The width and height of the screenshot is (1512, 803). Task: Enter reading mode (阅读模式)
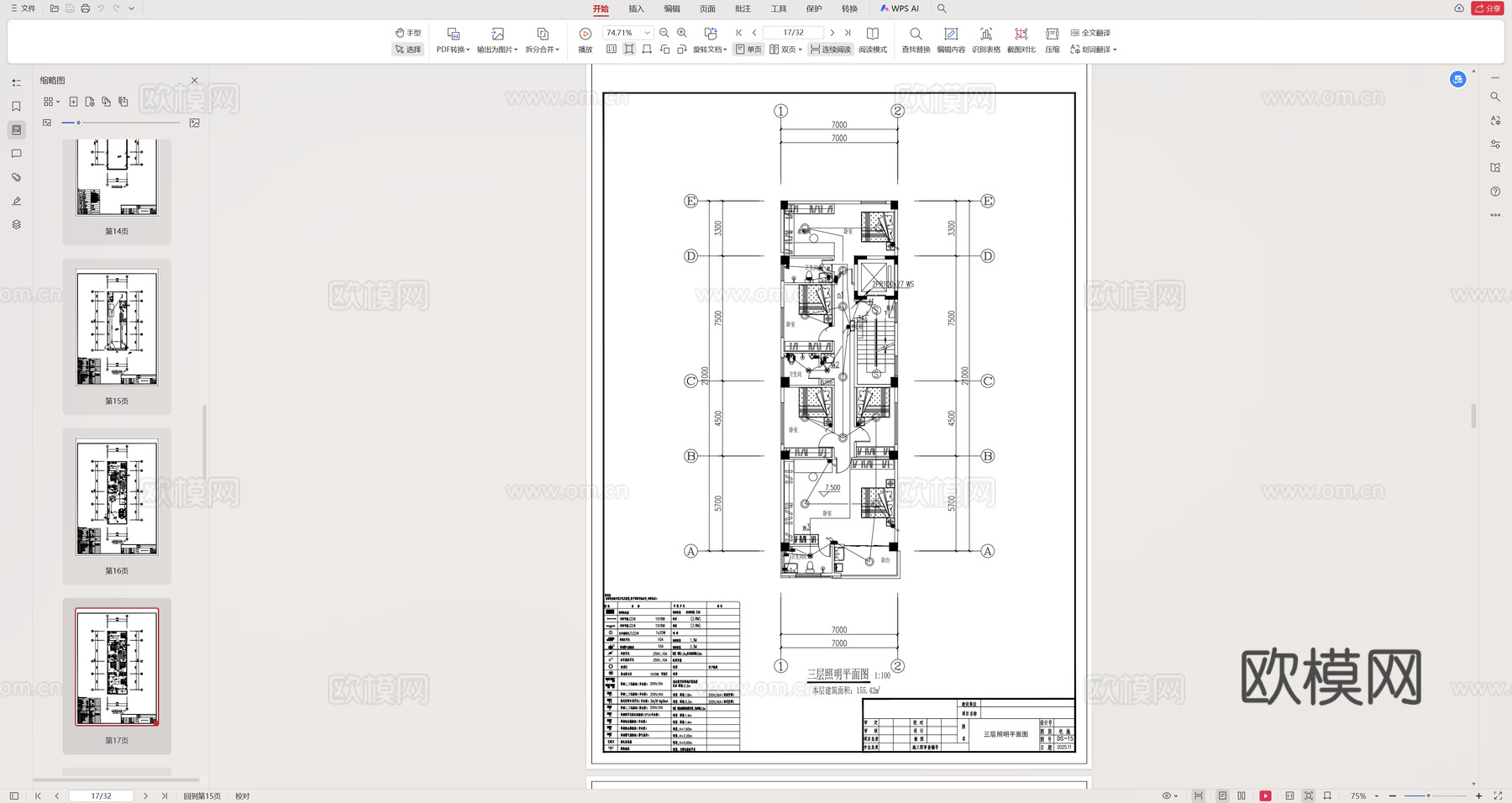coord(873,40)
